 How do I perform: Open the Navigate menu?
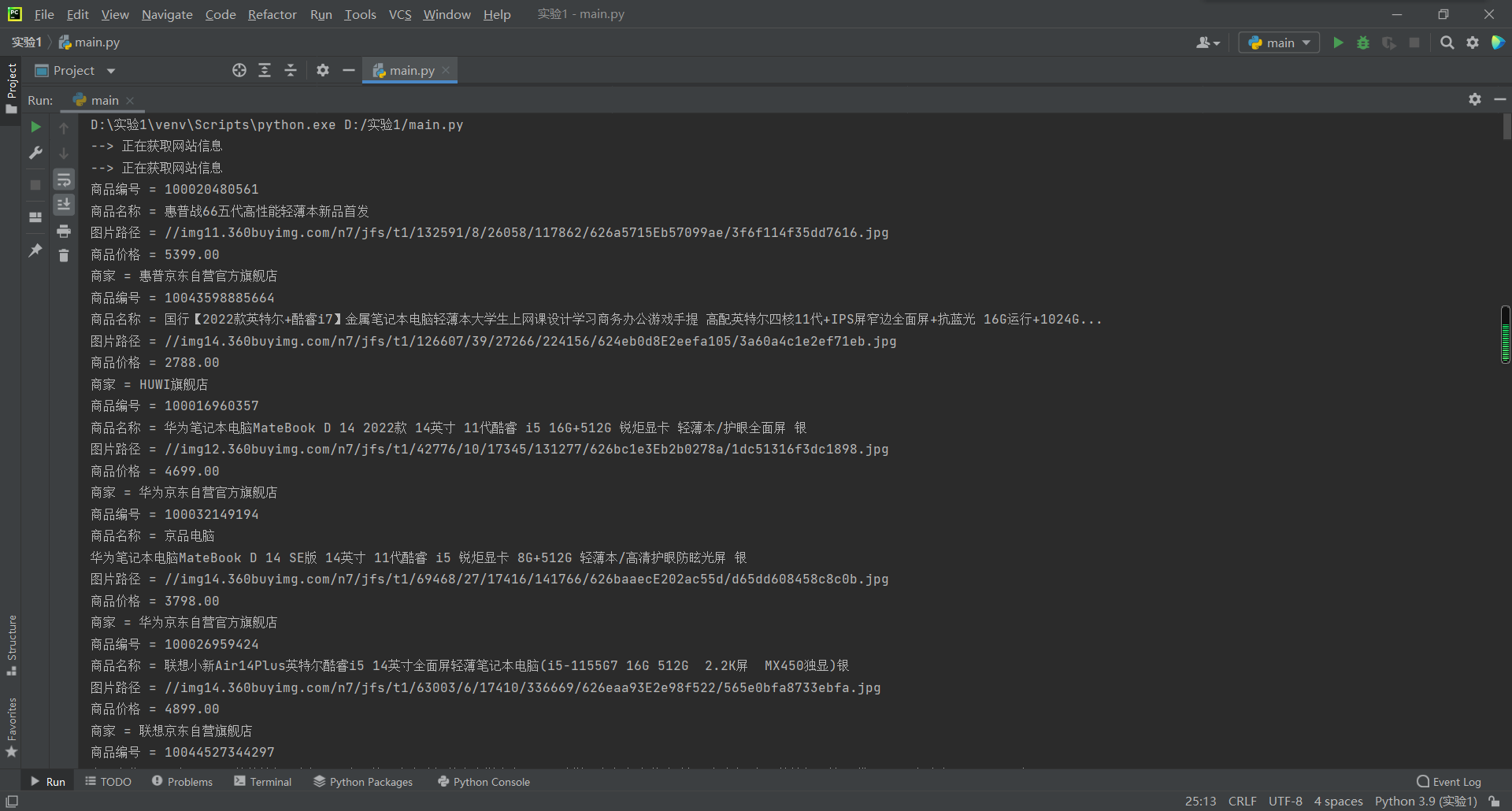(167, 14)
